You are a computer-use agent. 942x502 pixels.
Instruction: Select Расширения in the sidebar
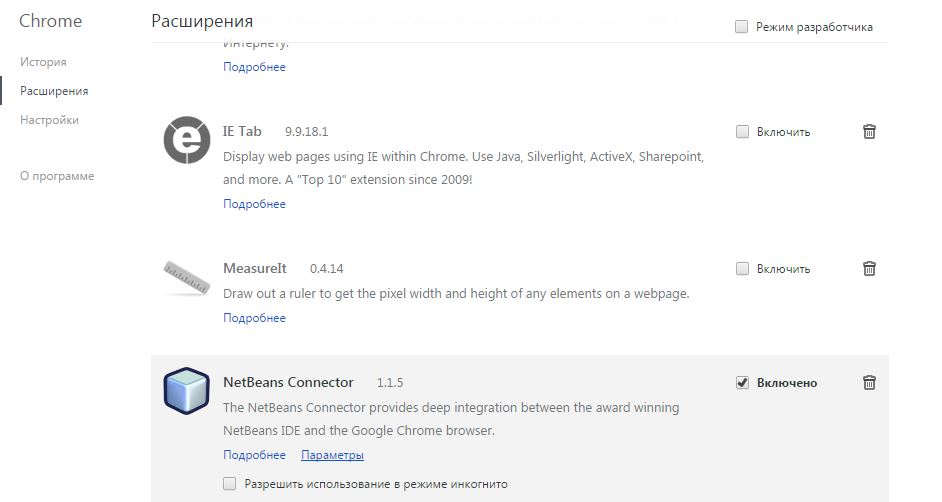(54, 91)
